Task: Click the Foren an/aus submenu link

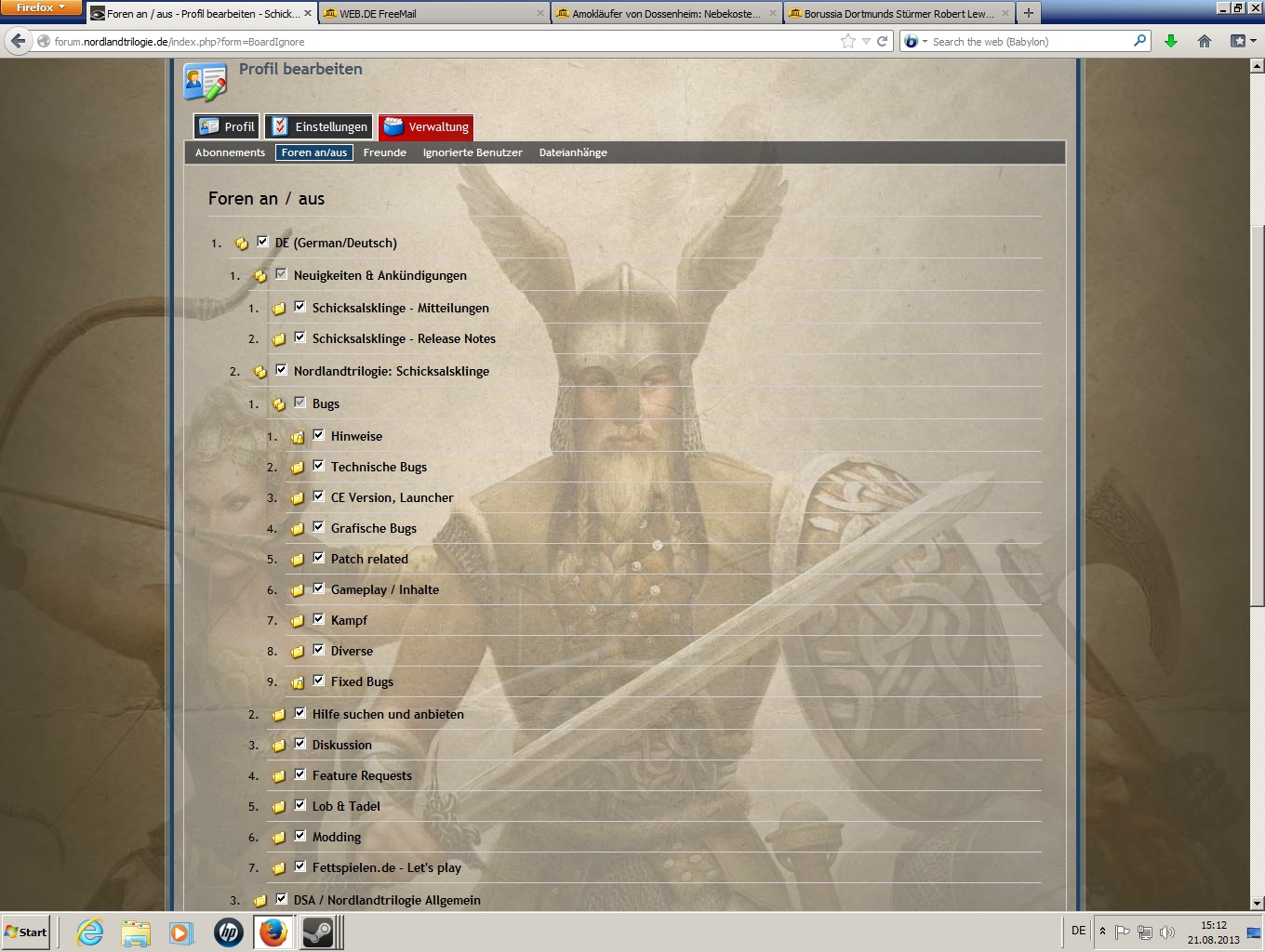Action: (x=314, y=152)
